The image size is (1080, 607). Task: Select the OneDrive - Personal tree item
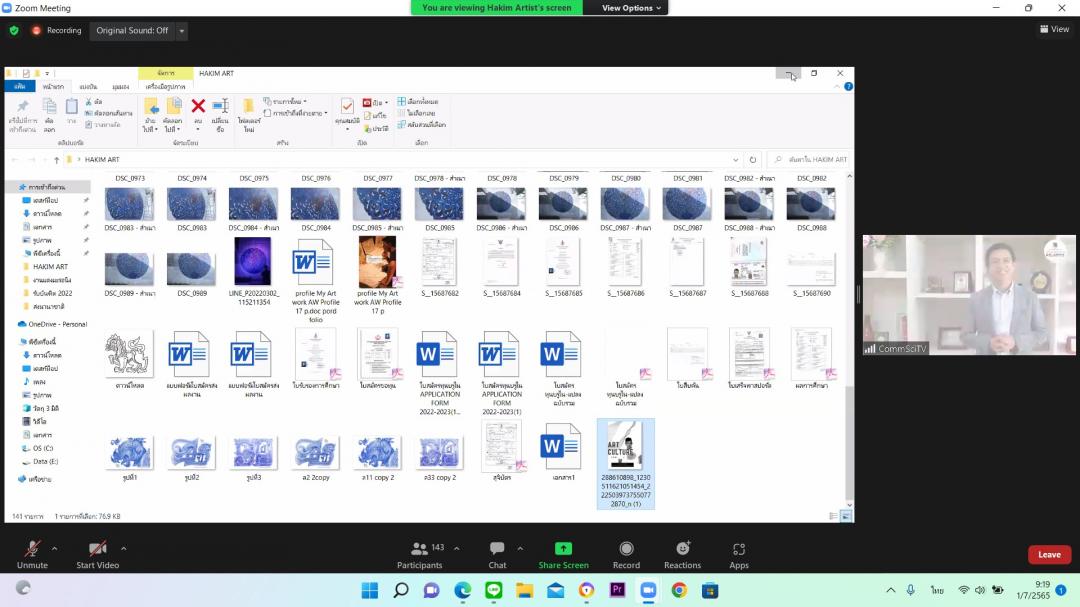[57, 324]
